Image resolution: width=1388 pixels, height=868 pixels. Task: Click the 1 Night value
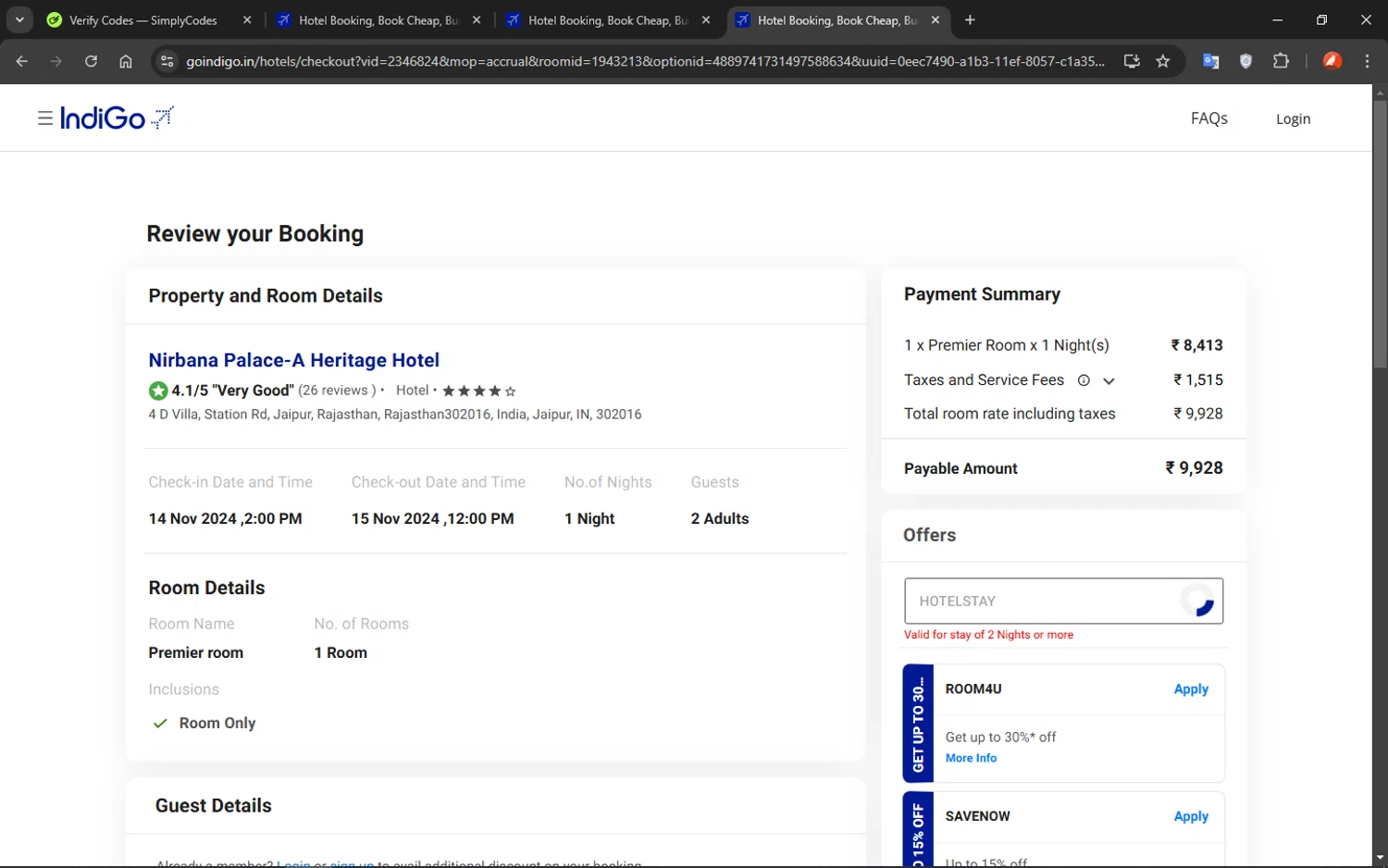[x=589, y=519]
